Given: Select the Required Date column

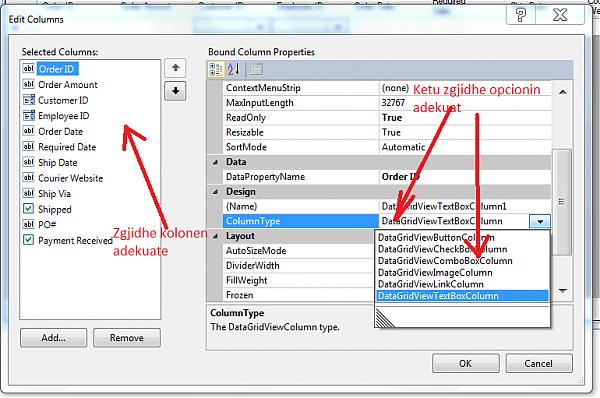Looking at the screenshot, I should pos(67,147).
